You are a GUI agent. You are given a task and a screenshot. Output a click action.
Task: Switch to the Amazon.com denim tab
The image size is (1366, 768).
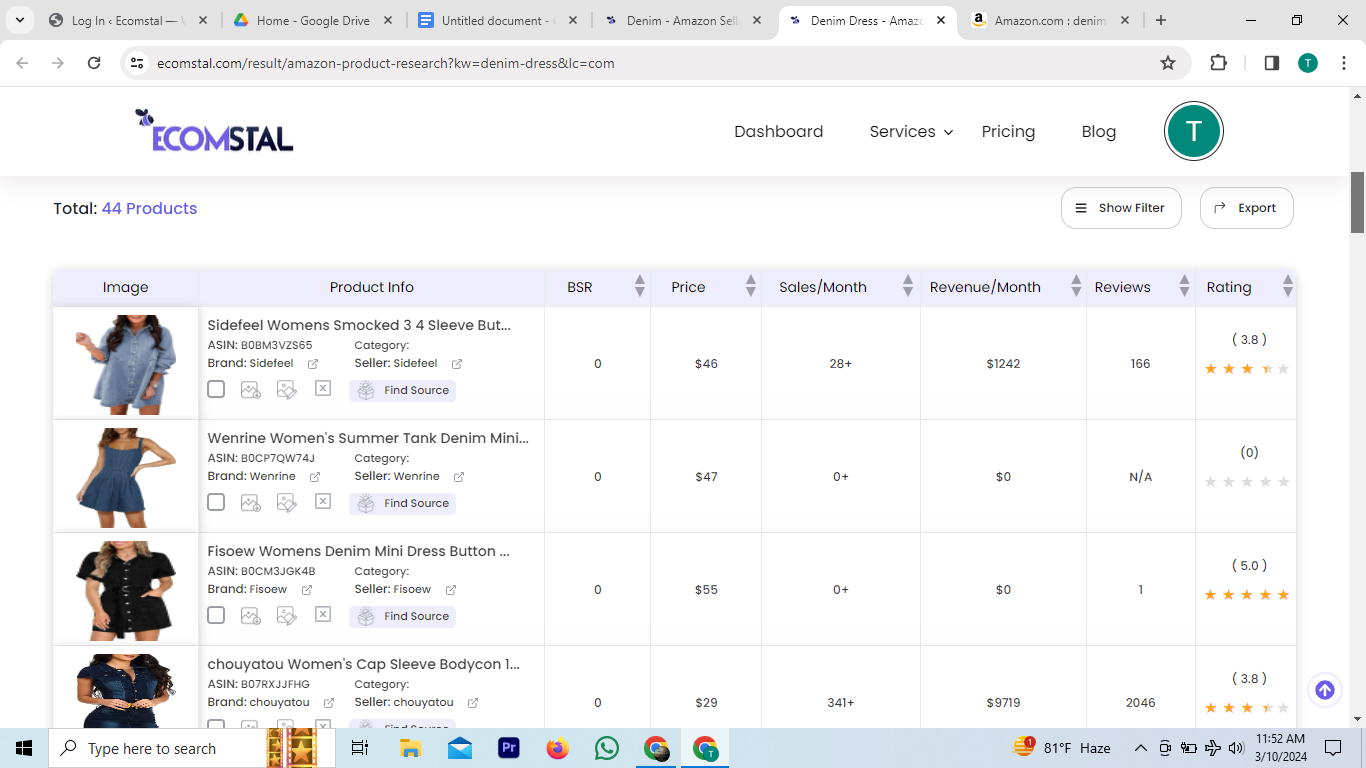point(1050,20)
